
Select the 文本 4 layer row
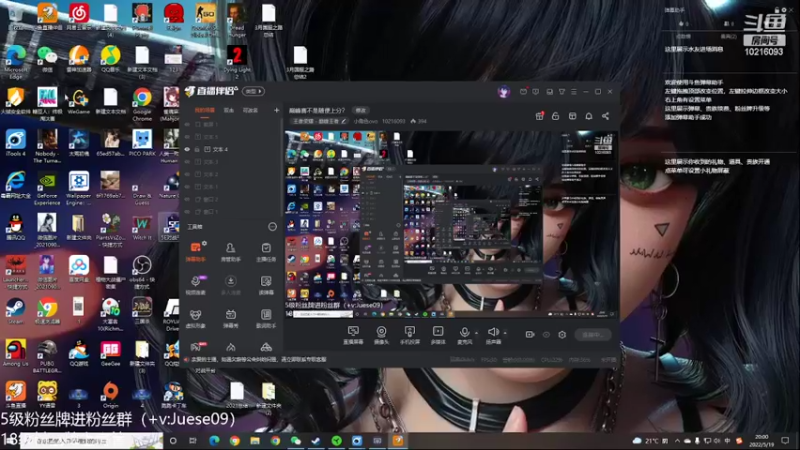pos(231,149)
